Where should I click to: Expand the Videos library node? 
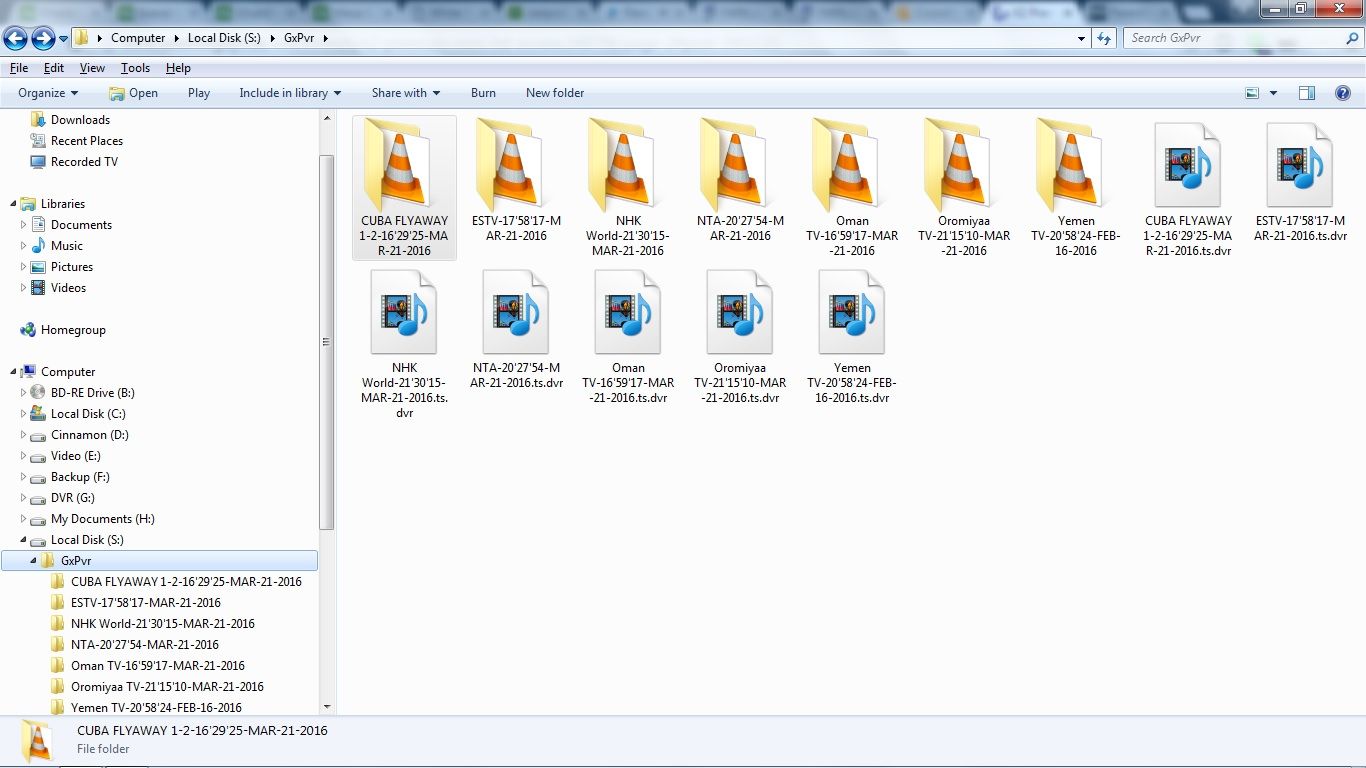(x=23, y=288)
